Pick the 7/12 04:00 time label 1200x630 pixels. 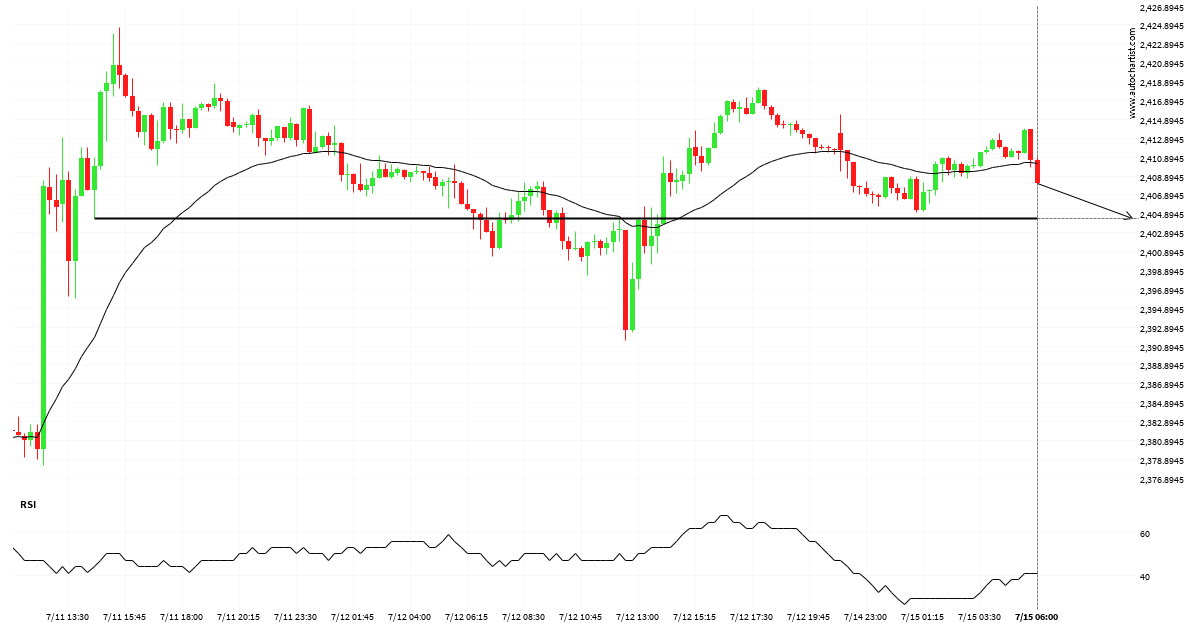point(410,617)
